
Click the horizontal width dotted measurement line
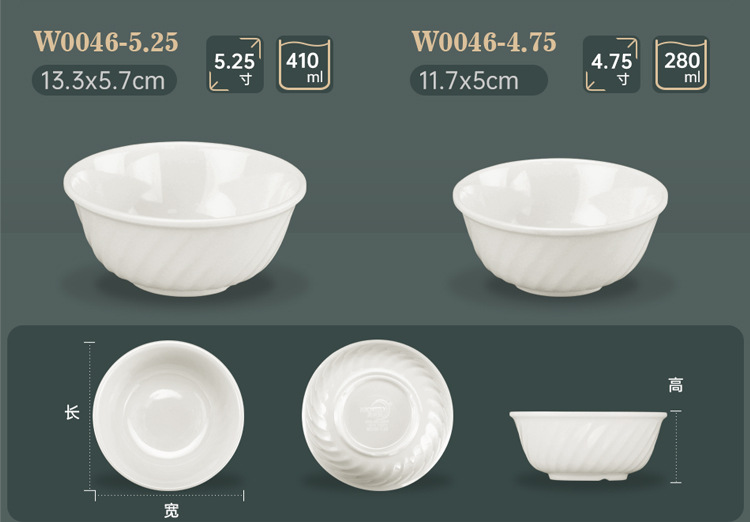click(170, 495)
